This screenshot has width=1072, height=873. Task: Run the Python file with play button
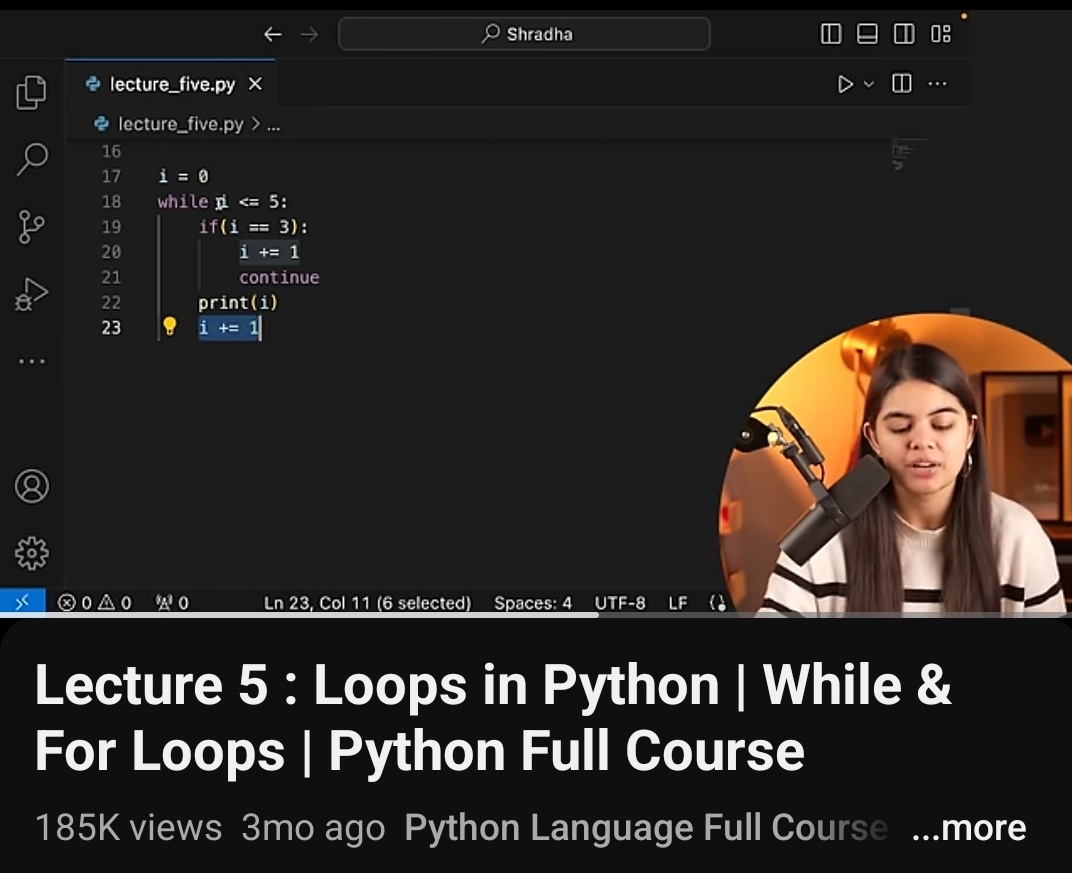(845, 84)
